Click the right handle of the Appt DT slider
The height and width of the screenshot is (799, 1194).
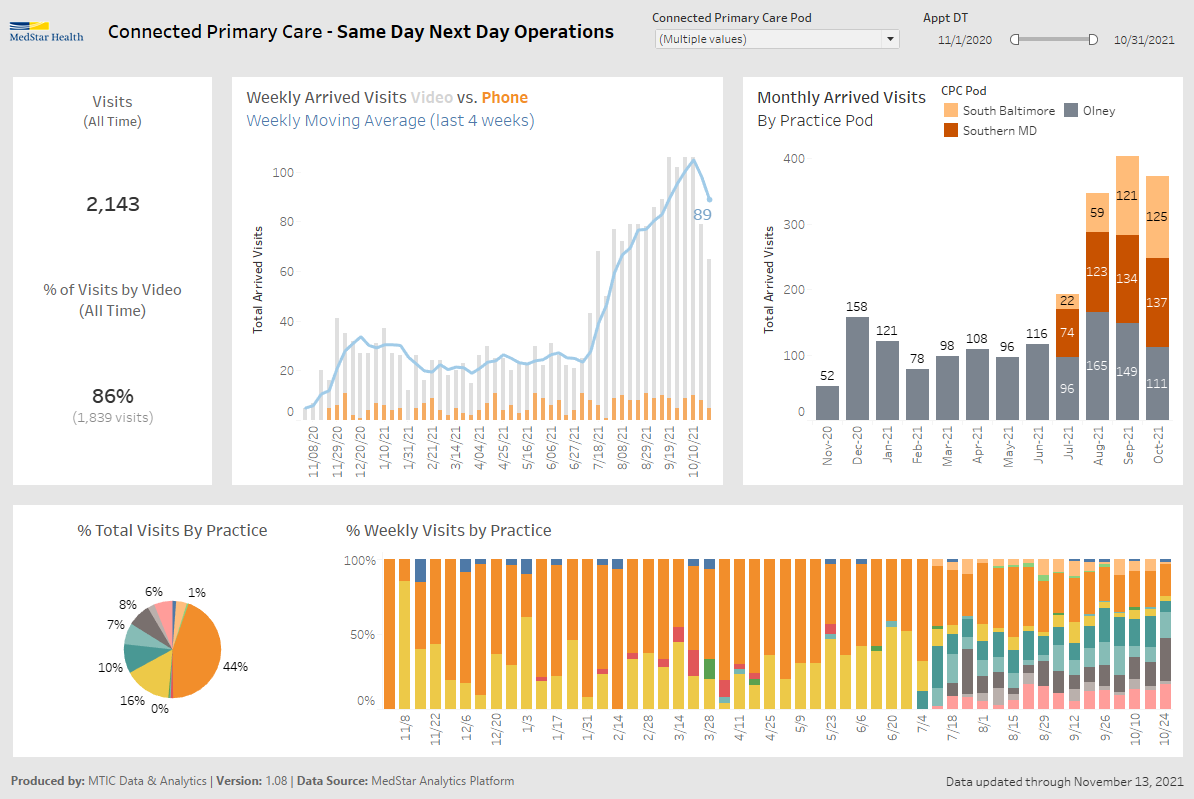click(1093, 40)
